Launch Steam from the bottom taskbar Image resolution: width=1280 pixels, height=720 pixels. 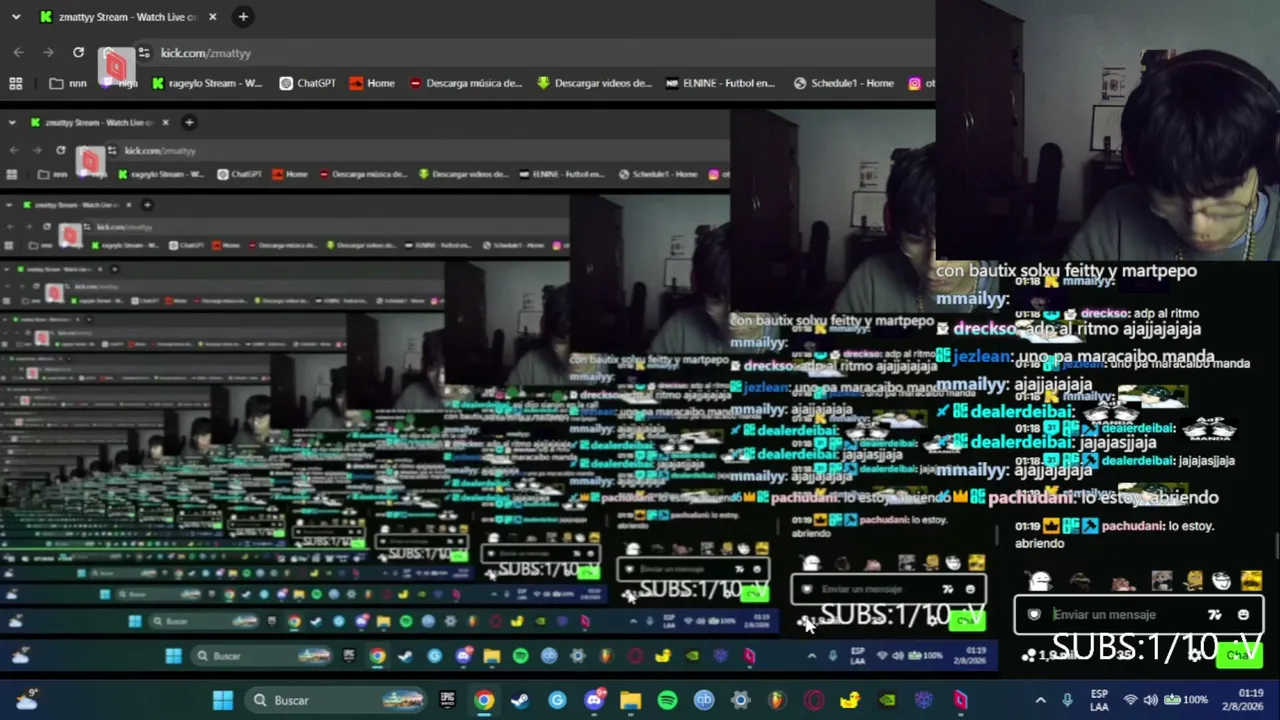tap(520, 700)
